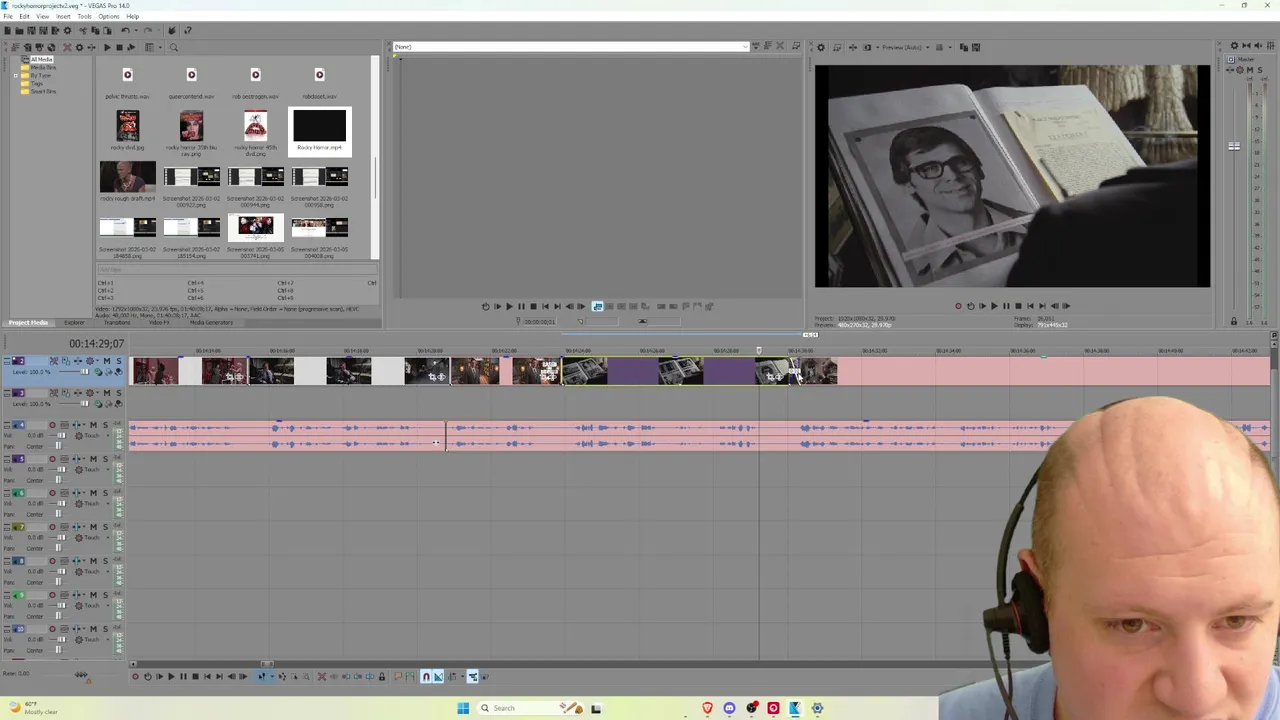1280x720 pixels.
Task: Click the track 2 Level slider
Action: 84,372
